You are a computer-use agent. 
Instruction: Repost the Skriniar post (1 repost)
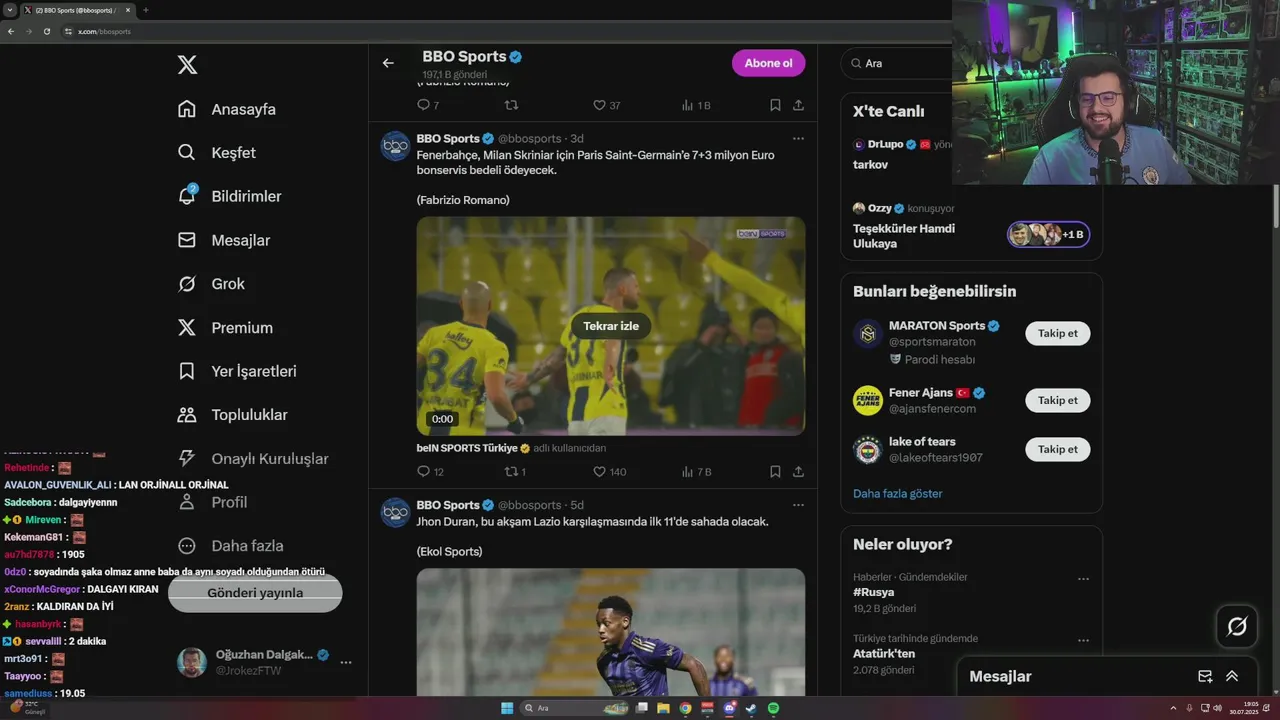point(515,472)
